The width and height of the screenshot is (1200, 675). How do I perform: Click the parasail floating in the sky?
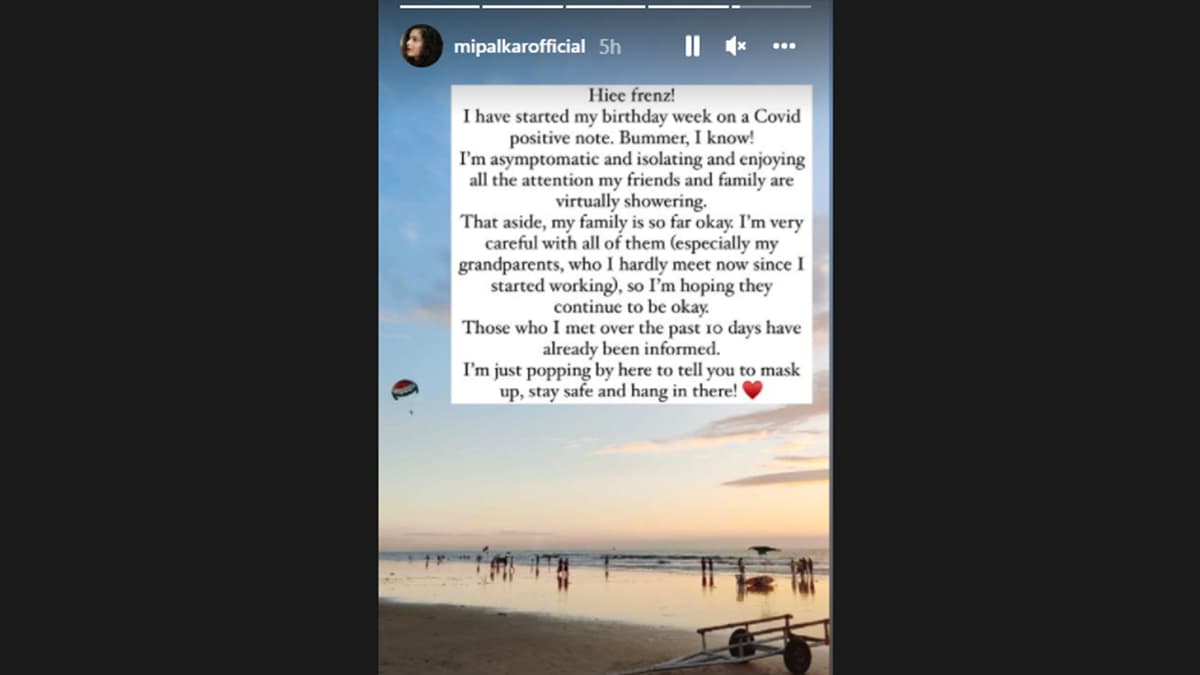pos(405,389)
